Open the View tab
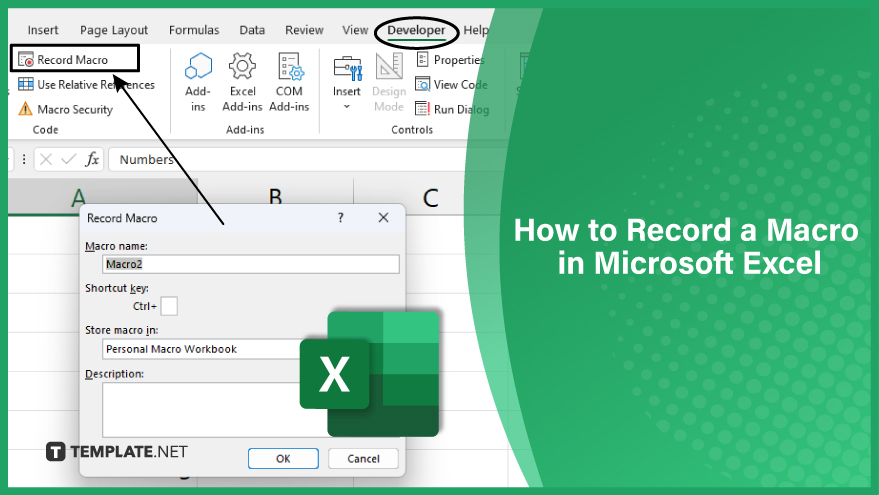 pos(355,30)
